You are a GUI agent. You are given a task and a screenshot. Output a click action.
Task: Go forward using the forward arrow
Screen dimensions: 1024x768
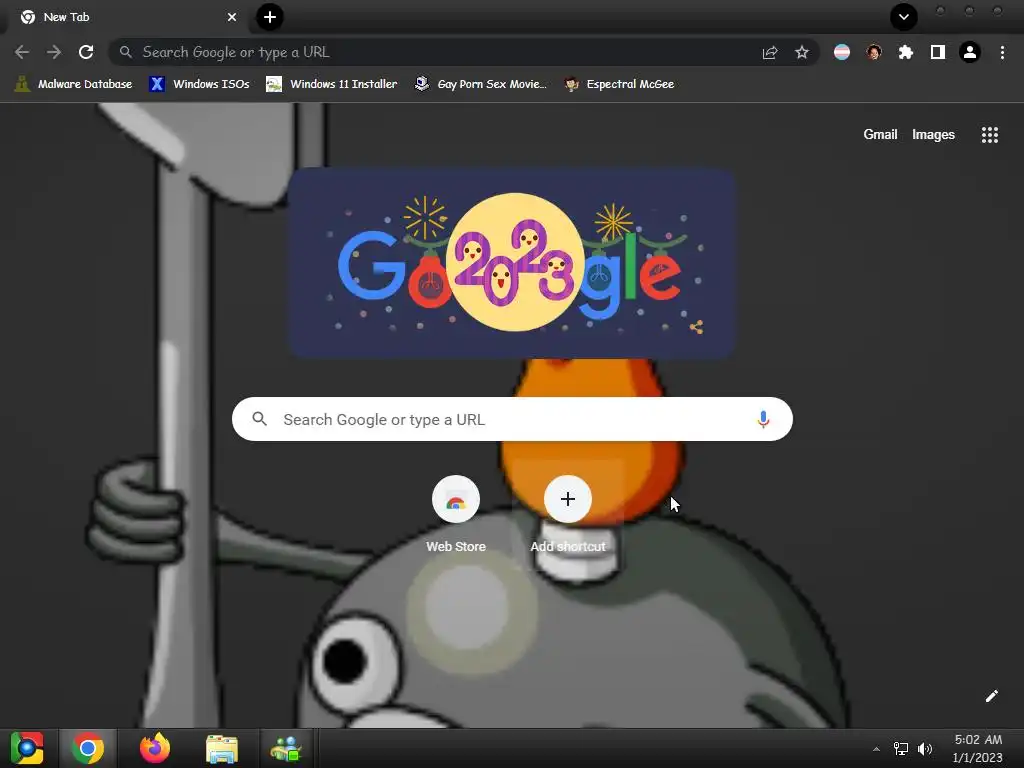pos(54,52)
